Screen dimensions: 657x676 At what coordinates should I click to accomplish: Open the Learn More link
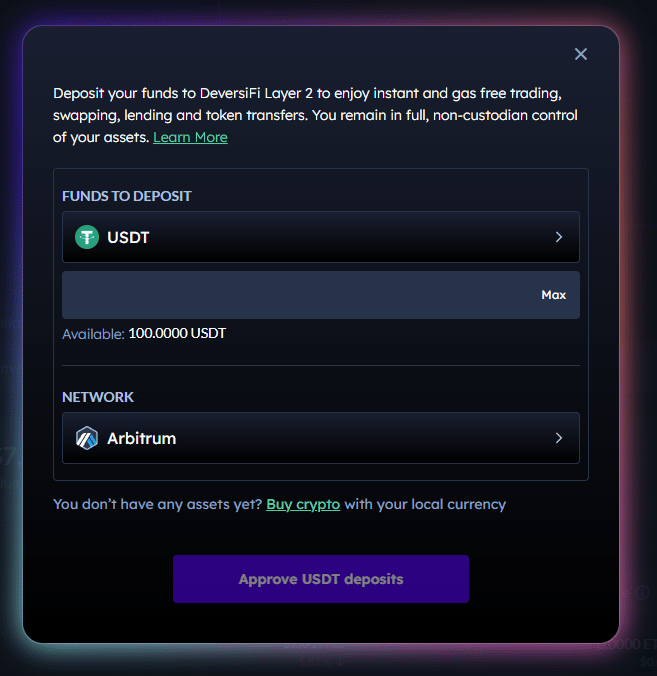tap(190, 138)
